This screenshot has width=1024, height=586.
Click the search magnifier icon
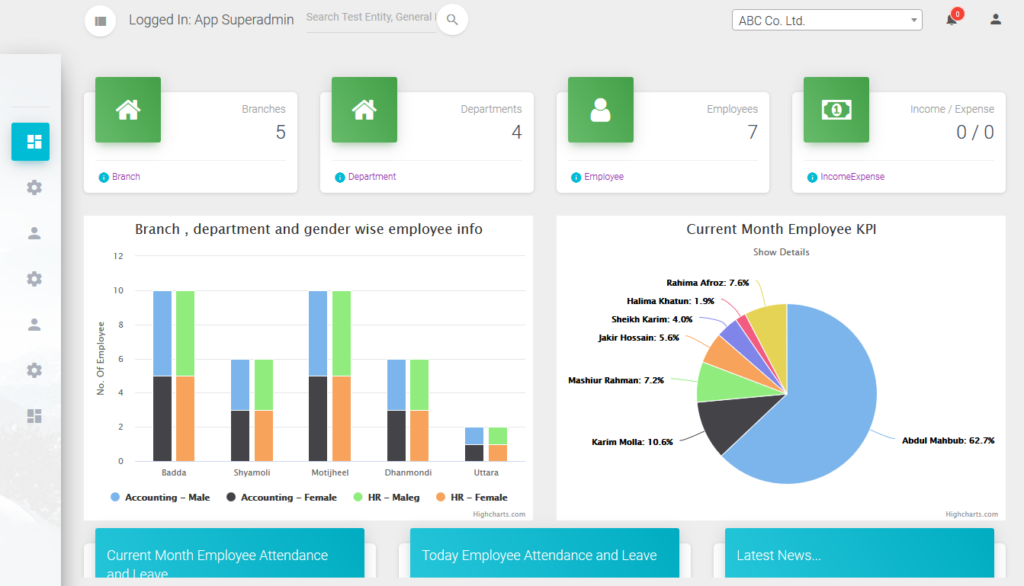coord(450,19)
